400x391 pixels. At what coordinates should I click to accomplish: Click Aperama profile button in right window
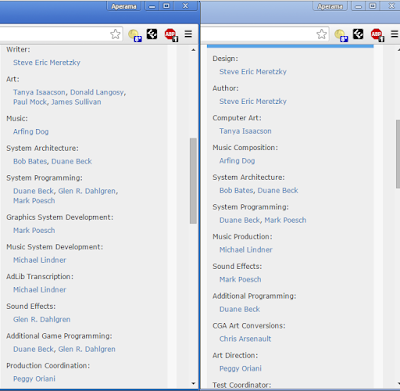click(x=330, y=6)
